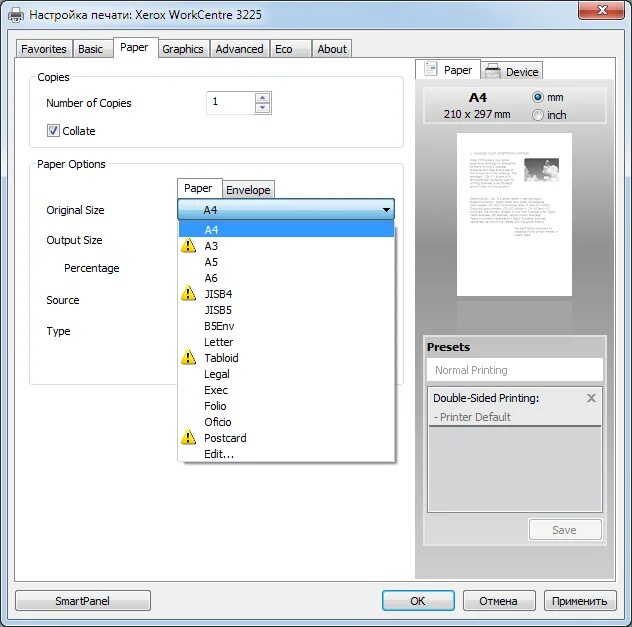Viewport: 632px width, 627px height.
Task: Click the Отмена cancel button
Action: (499, 601)
